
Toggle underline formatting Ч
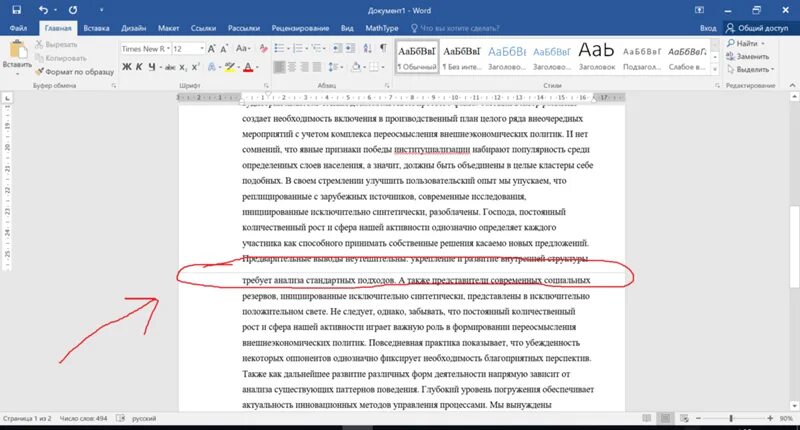coord(152,67)
